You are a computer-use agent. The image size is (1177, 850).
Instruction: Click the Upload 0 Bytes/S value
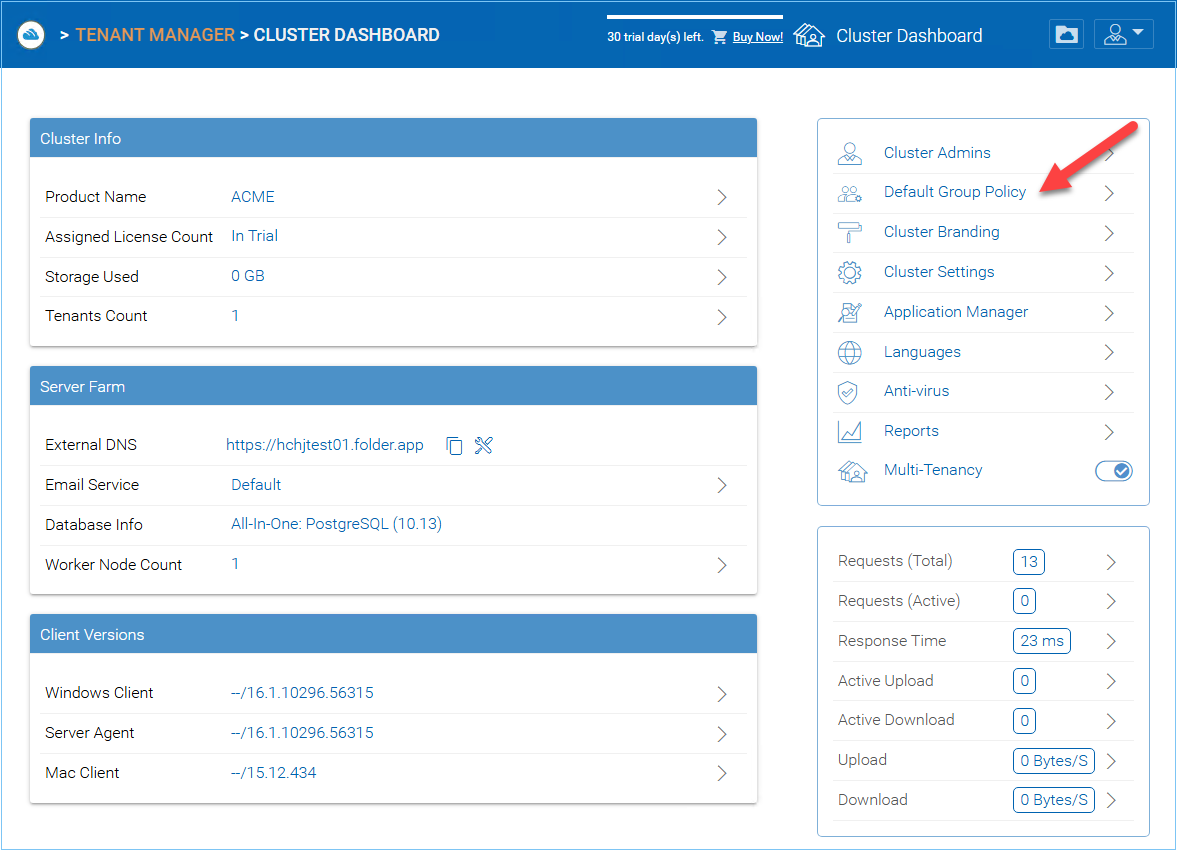pyautogui.click(x=1053, y=761)
